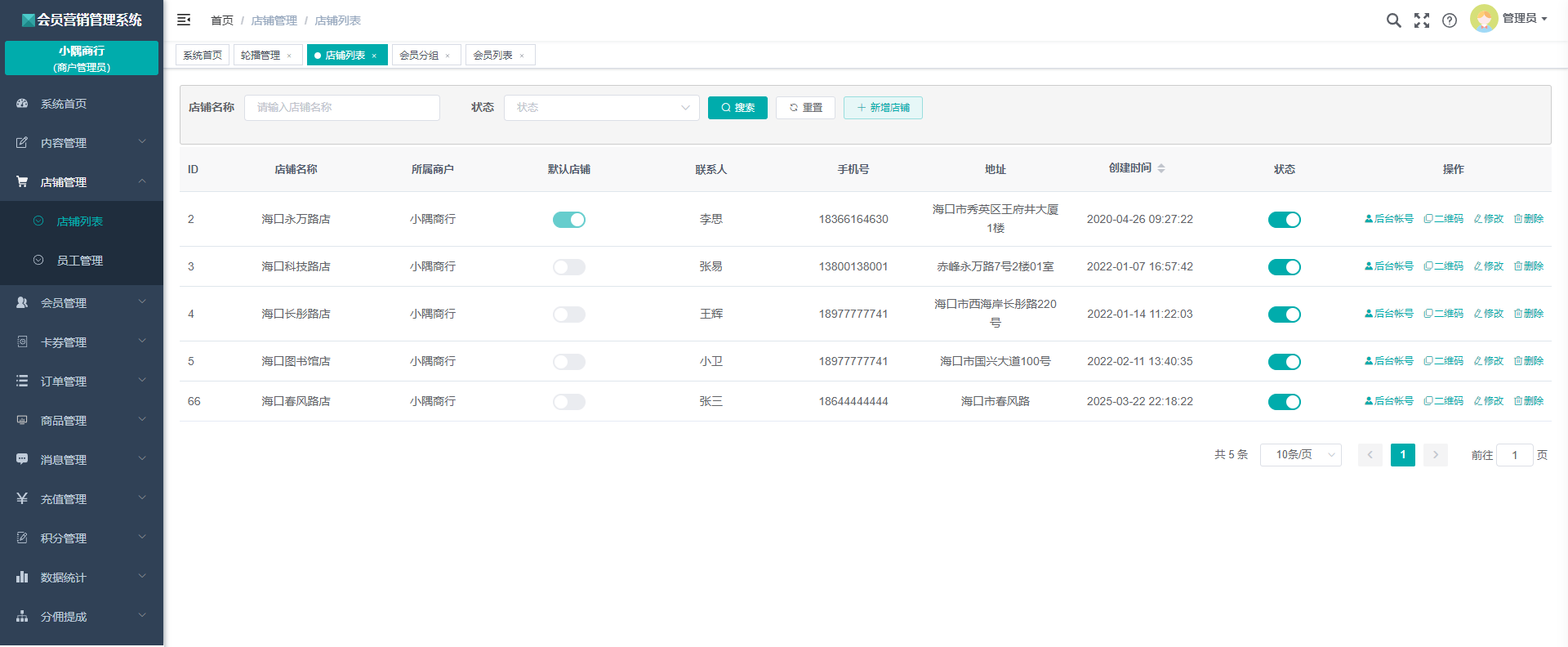Disable status switch for 海口永万路店
Image resolution: width=1568 pixels, height=647 pixels.
click(1285, 220)
